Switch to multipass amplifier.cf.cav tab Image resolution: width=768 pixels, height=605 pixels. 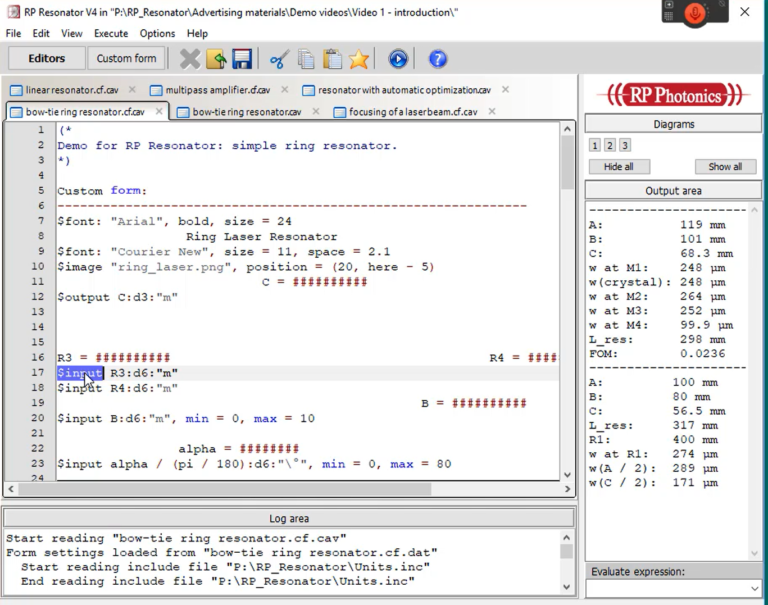point(217,90)
